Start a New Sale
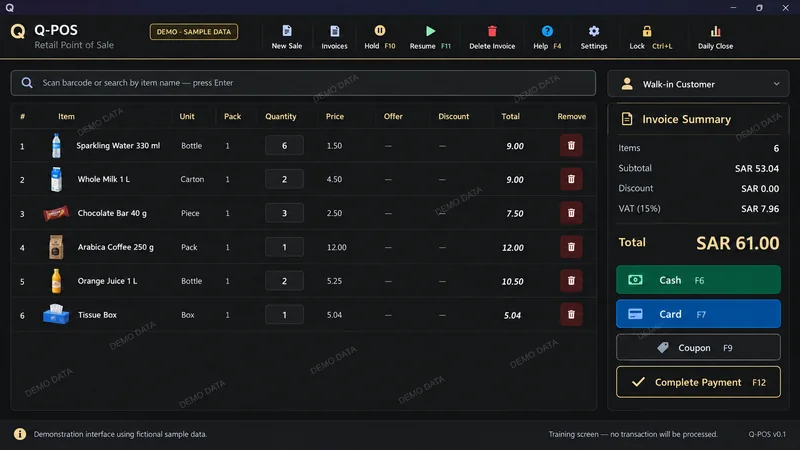800x450 pixels. [287, 37]
